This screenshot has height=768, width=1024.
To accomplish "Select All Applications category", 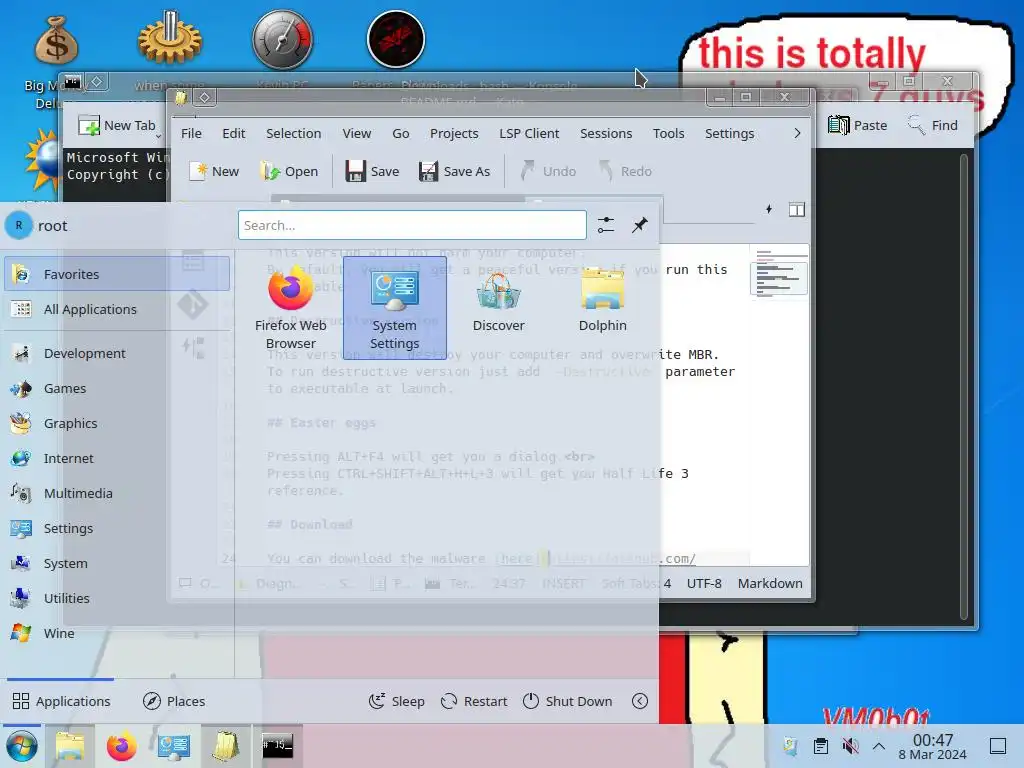I will [117, 309].
